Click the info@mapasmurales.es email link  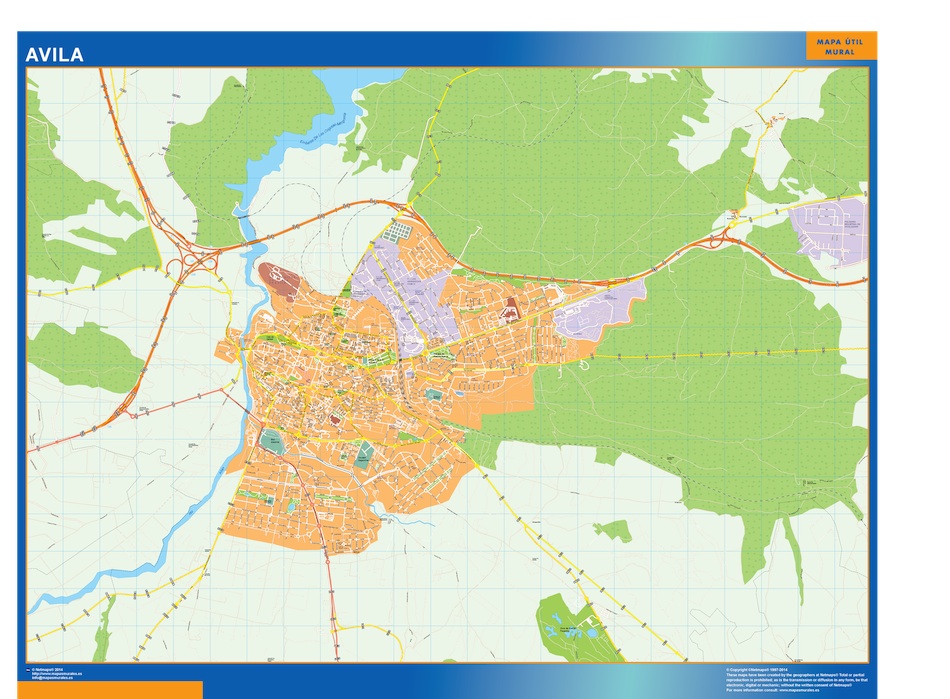(x=50, y=678)
